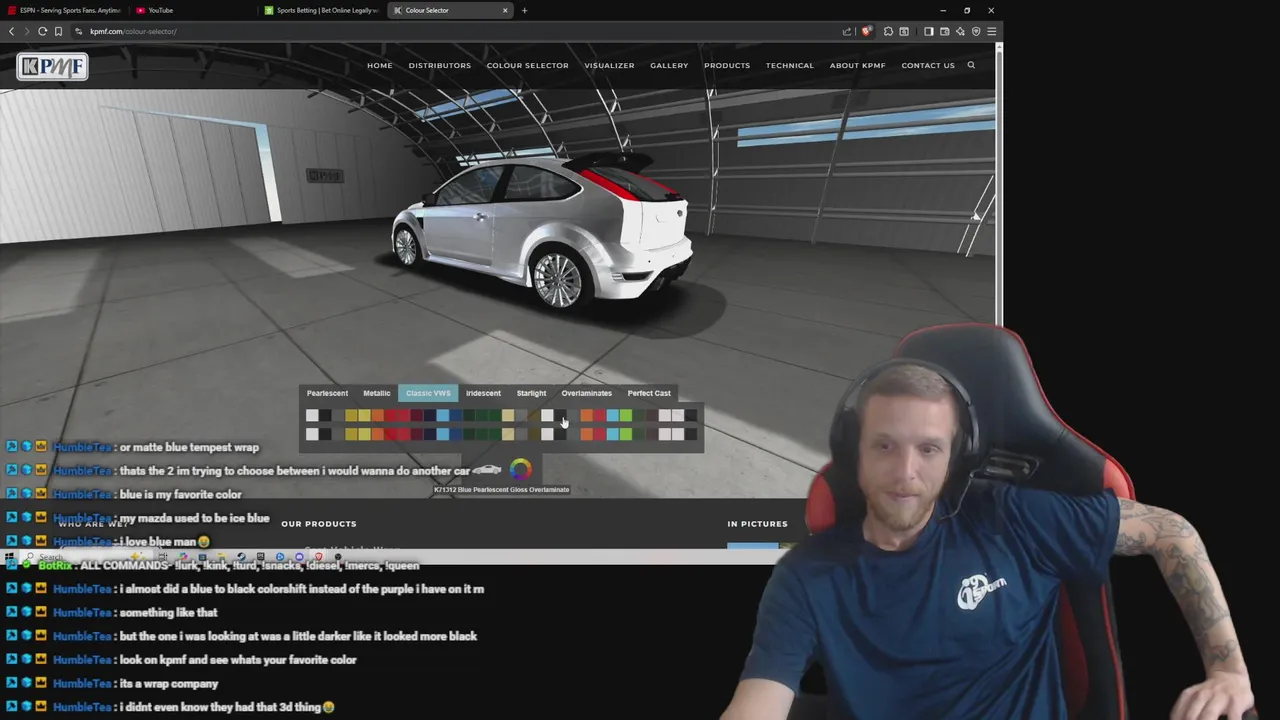Close the Colour Selector tab
This screenshot has width=1280, height=720.
505,10
